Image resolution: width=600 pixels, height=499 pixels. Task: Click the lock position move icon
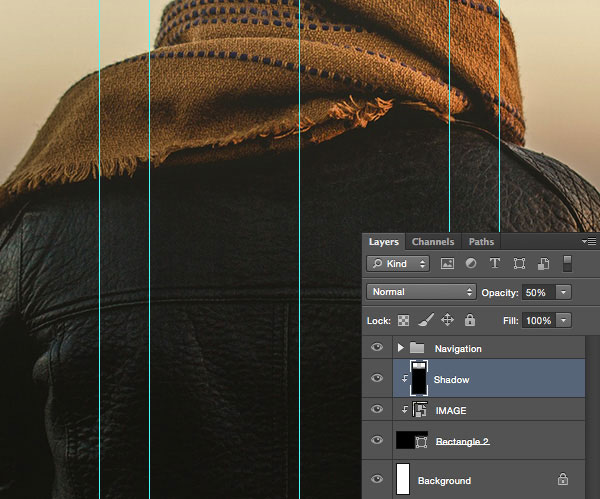(447, 320)
